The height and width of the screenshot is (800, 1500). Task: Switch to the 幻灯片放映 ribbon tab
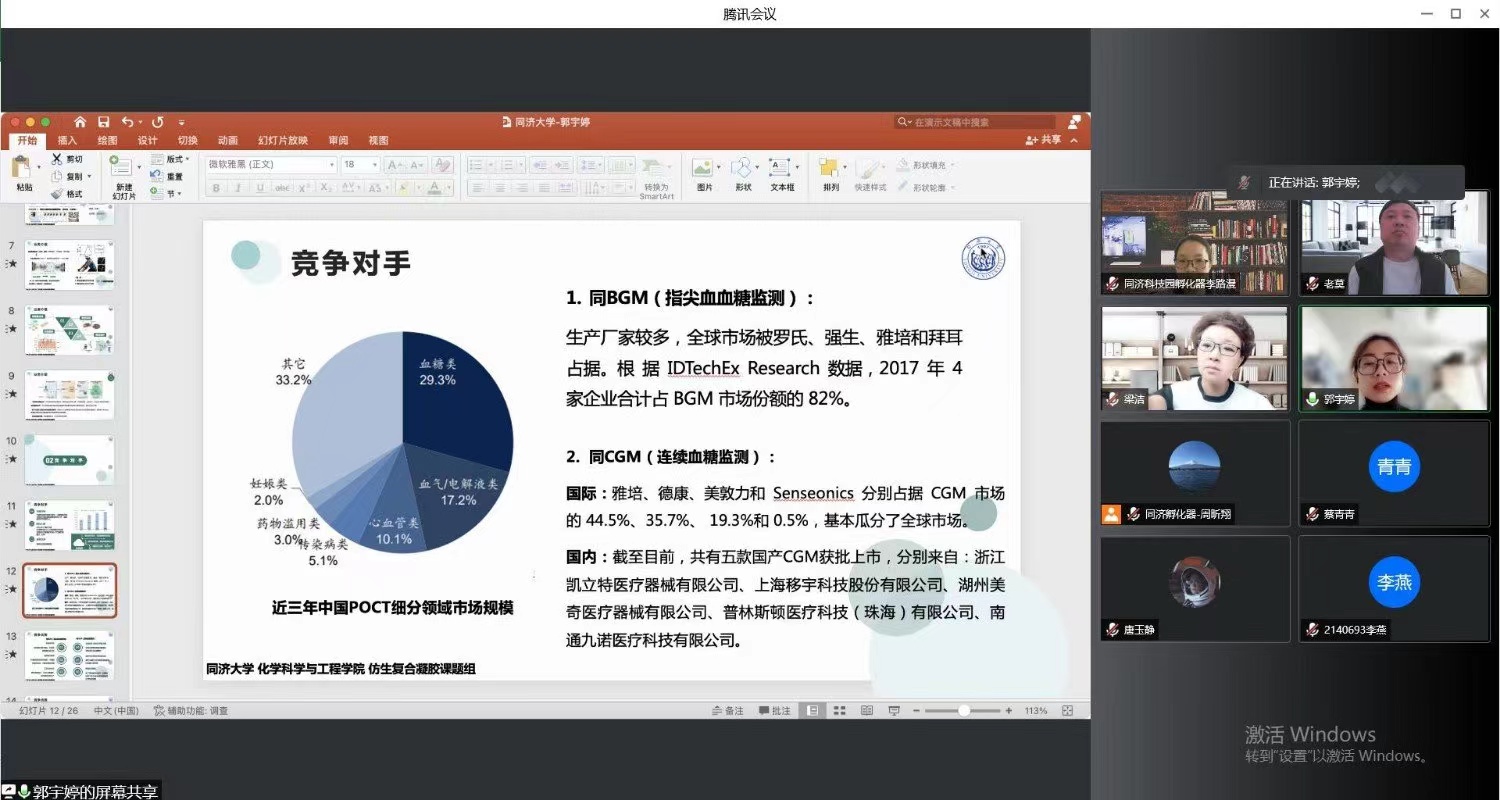pos(282,141)
